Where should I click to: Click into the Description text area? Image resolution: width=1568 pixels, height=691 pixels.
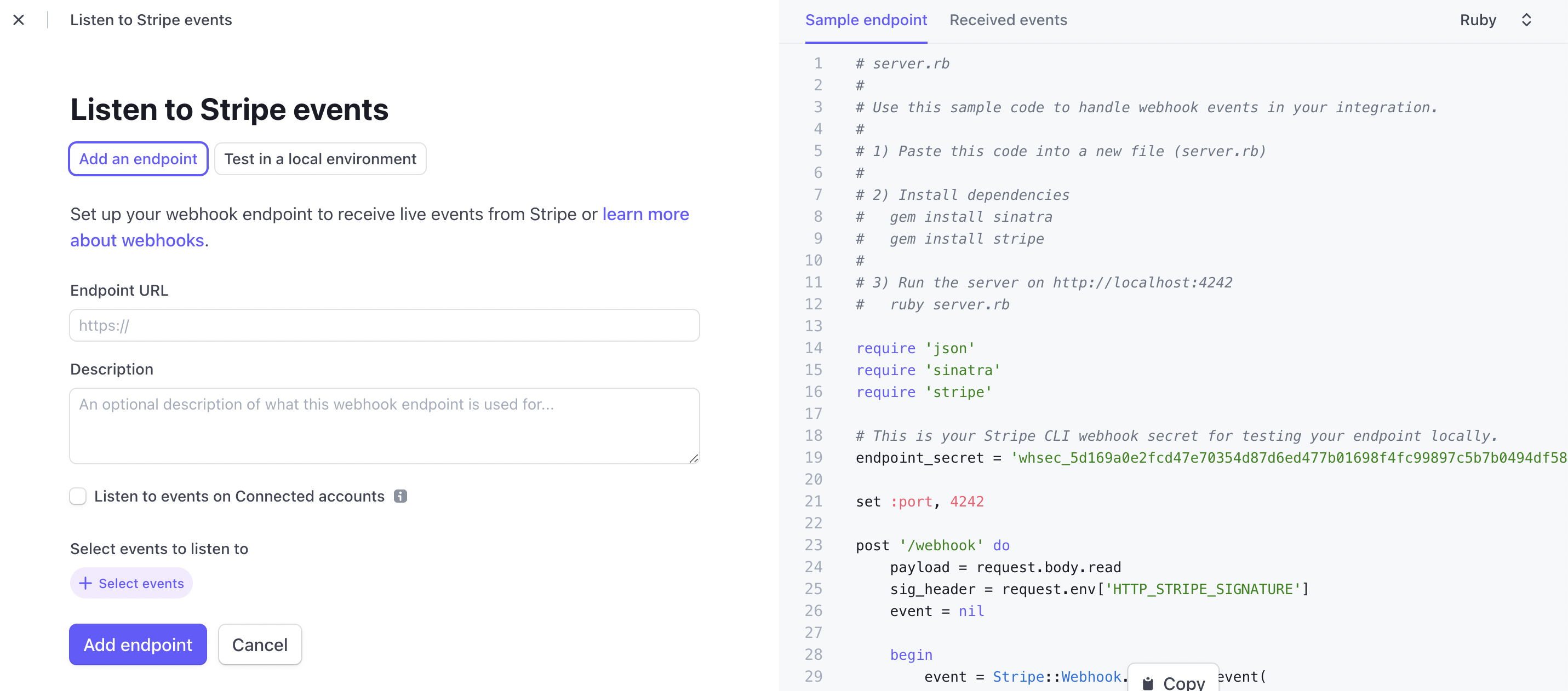click(384, 426)
